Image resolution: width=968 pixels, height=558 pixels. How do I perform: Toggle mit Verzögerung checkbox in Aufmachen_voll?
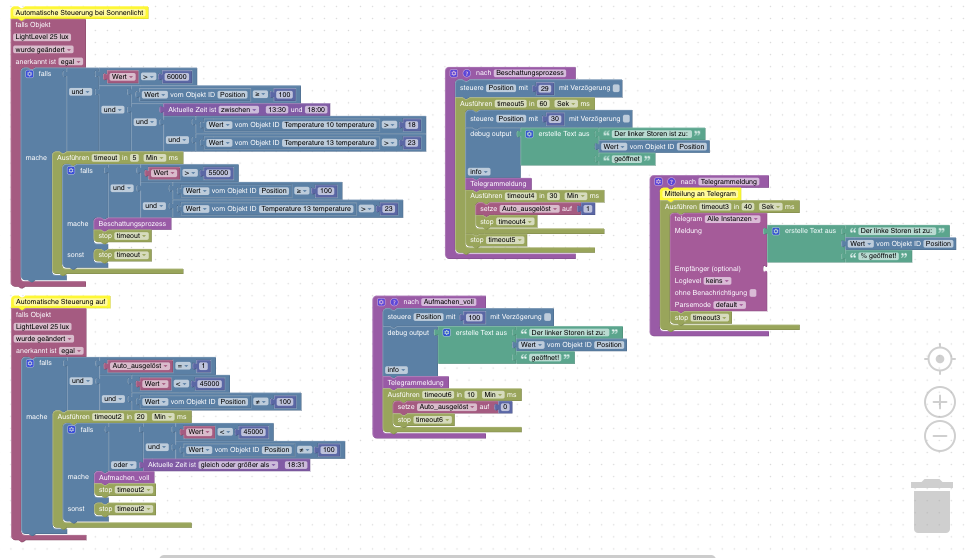pos(548,317)
